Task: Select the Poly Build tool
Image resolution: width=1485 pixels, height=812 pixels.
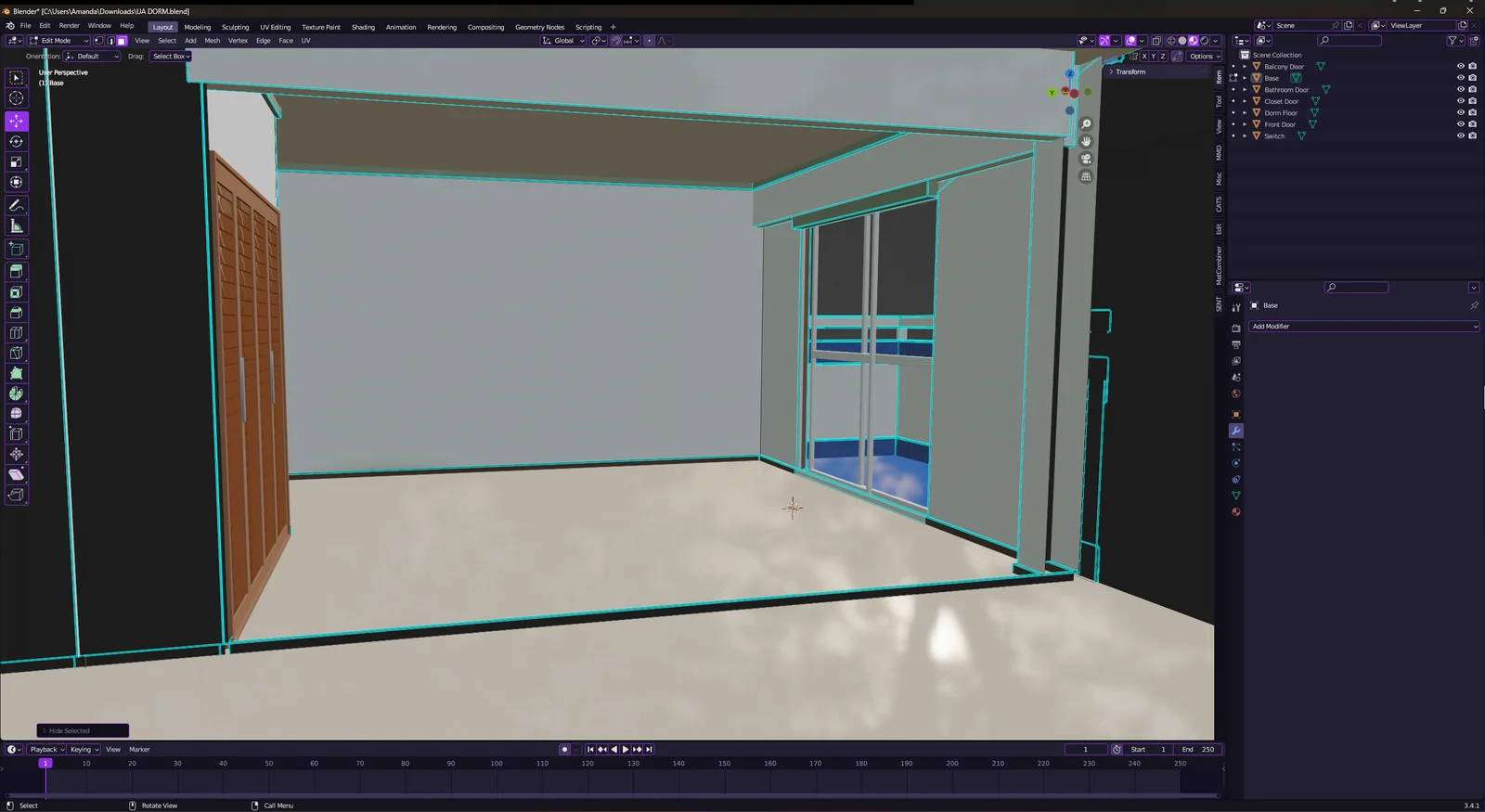Action: (x=17, y=373)
